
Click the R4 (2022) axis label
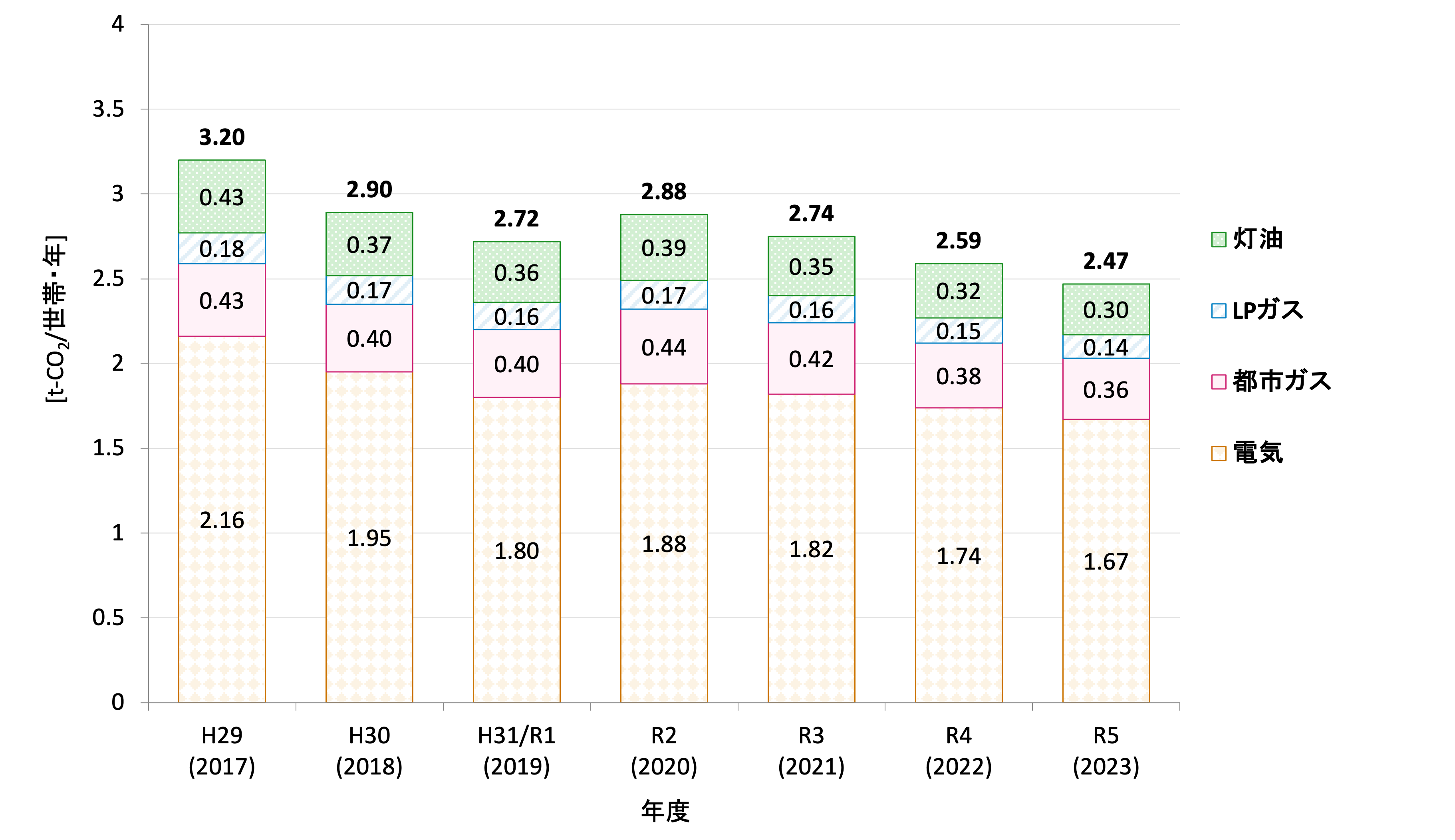pos(959,751)
